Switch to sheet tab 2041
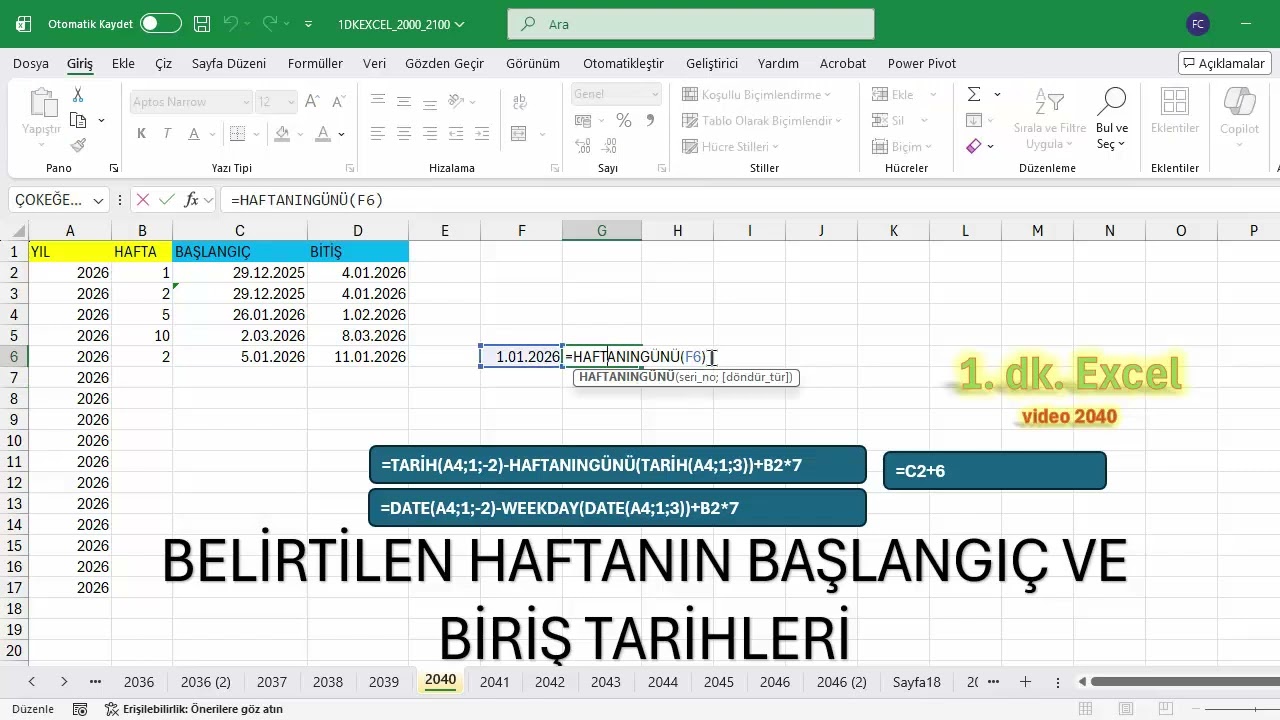Screen dimensions: 1280x720 [x=494, y=682]
